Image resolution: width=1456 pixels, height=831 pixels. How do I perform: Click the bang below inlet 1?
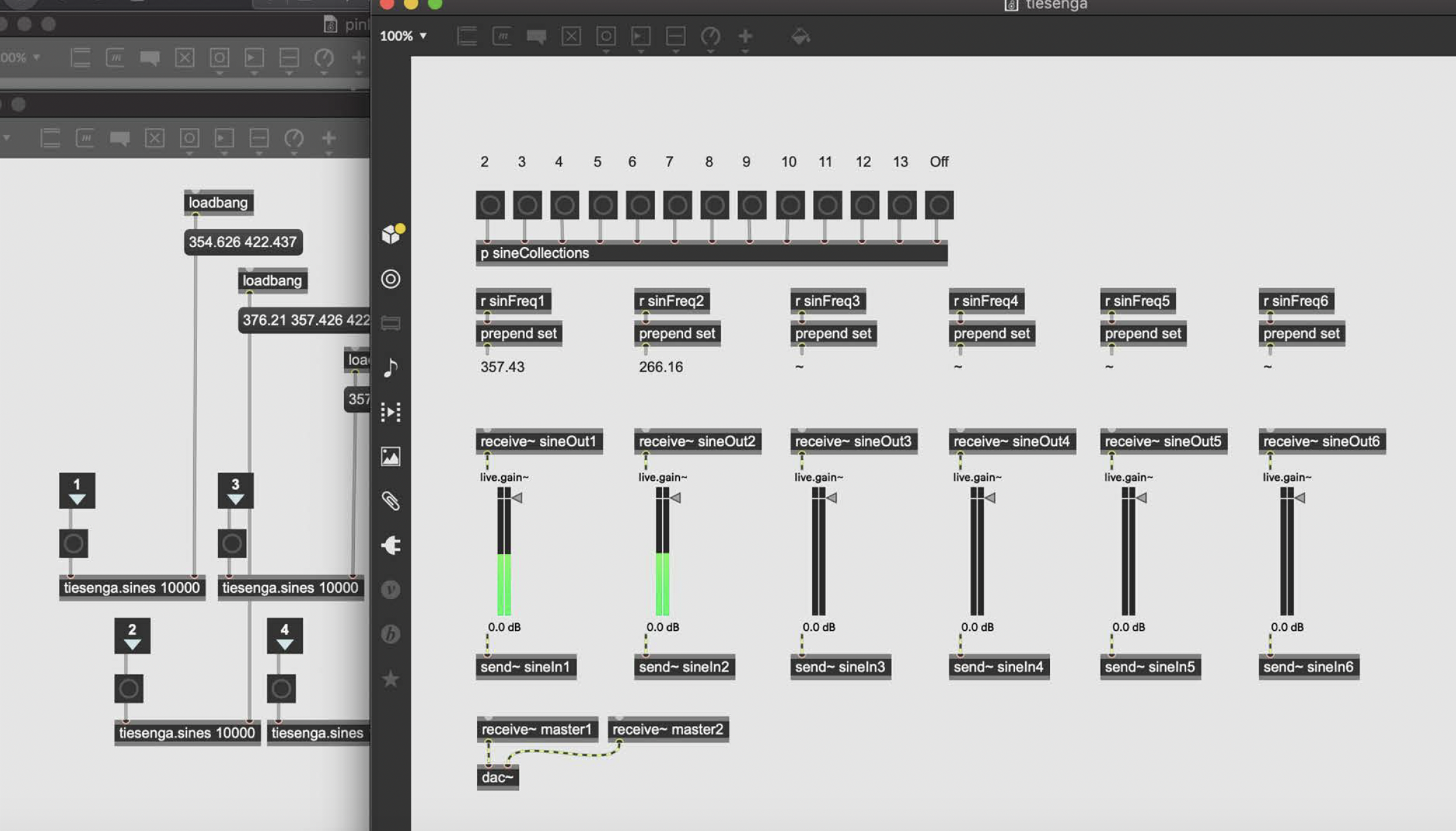coord(73,543)
